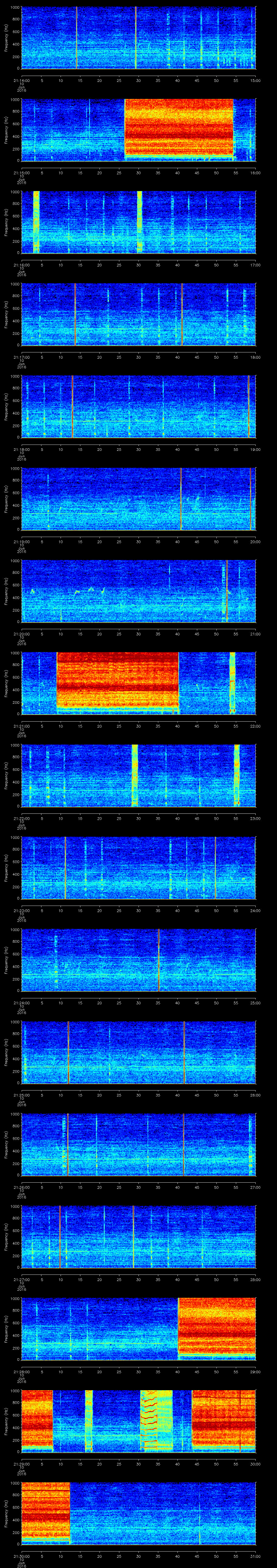
Task: Click the red vertical line near 35s in 21:24 spectrogram
Action: click(158, 960)
